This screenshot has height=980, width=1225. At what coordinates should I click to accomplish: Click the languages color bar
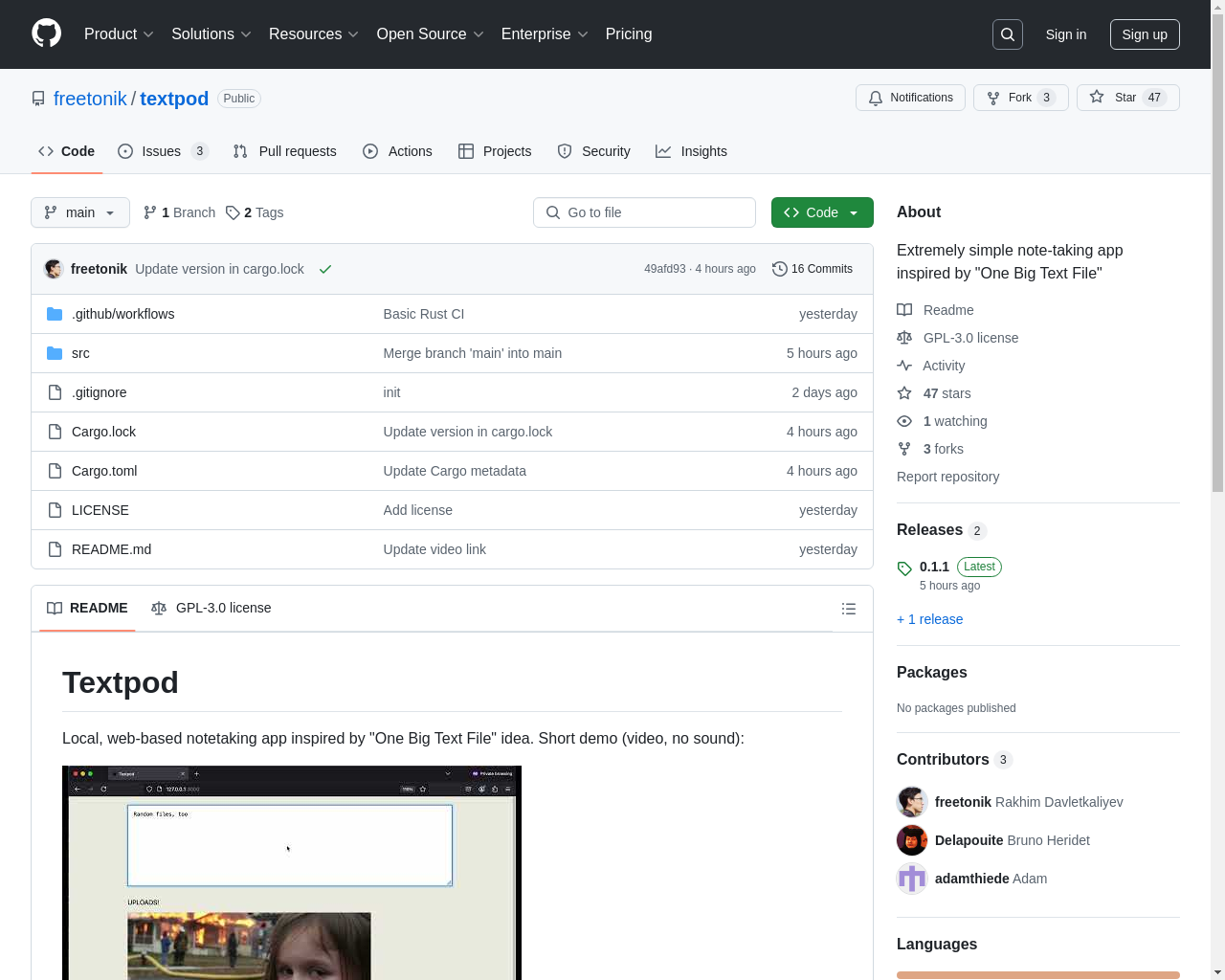tap(1038, 975)
